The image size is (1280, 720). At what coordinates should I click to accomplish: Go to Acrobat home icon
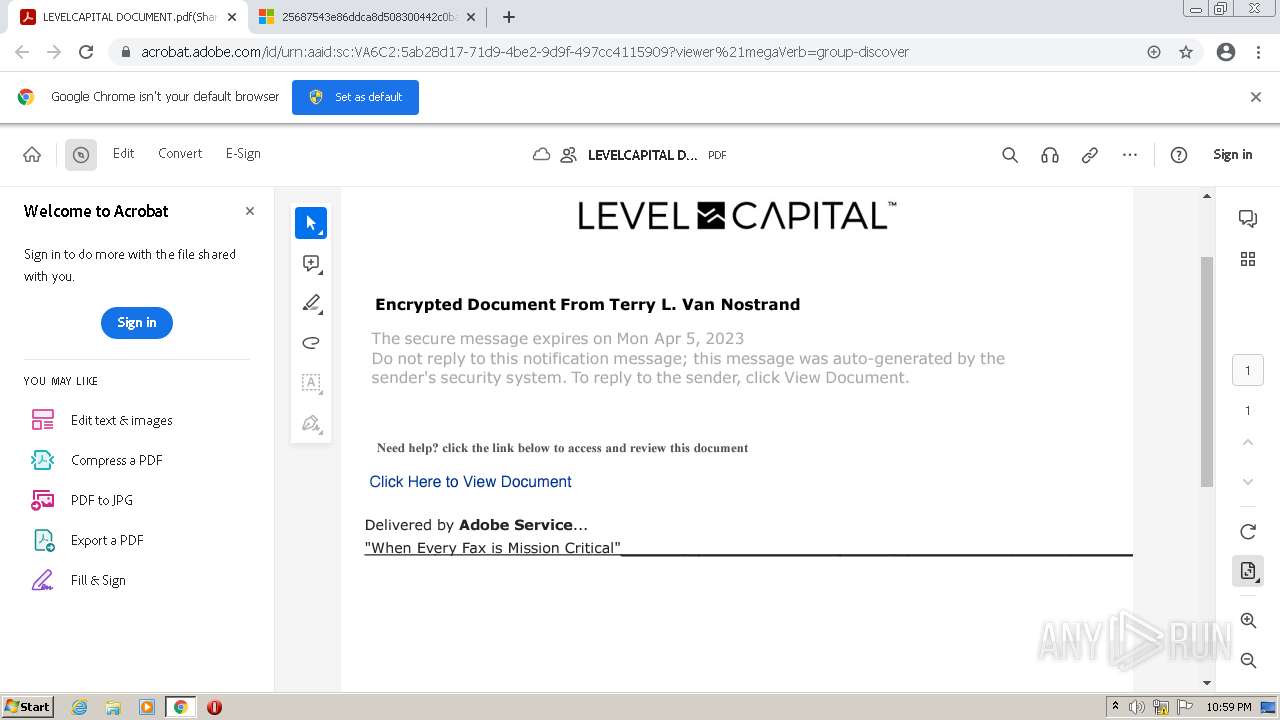coord(32,154)
